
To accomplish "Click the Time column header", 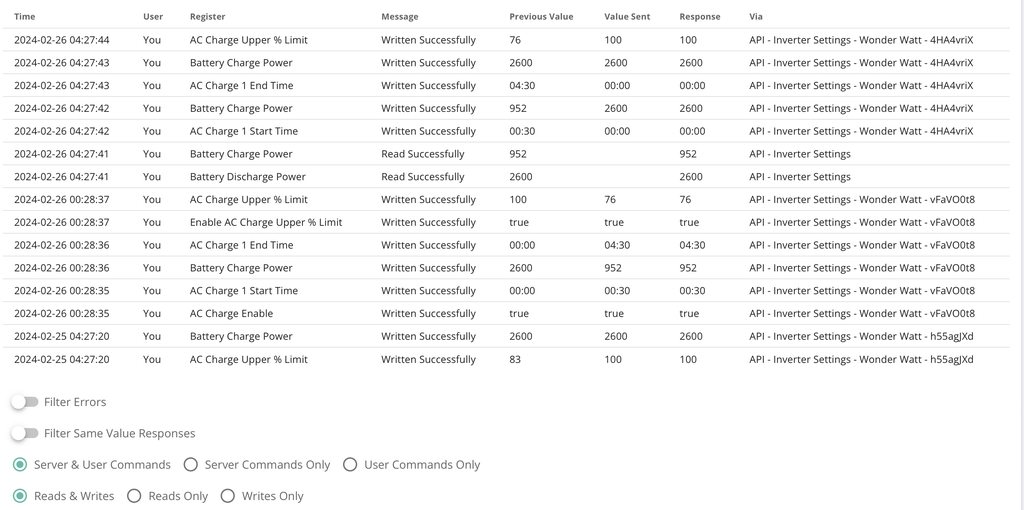I will pos(24,17).
